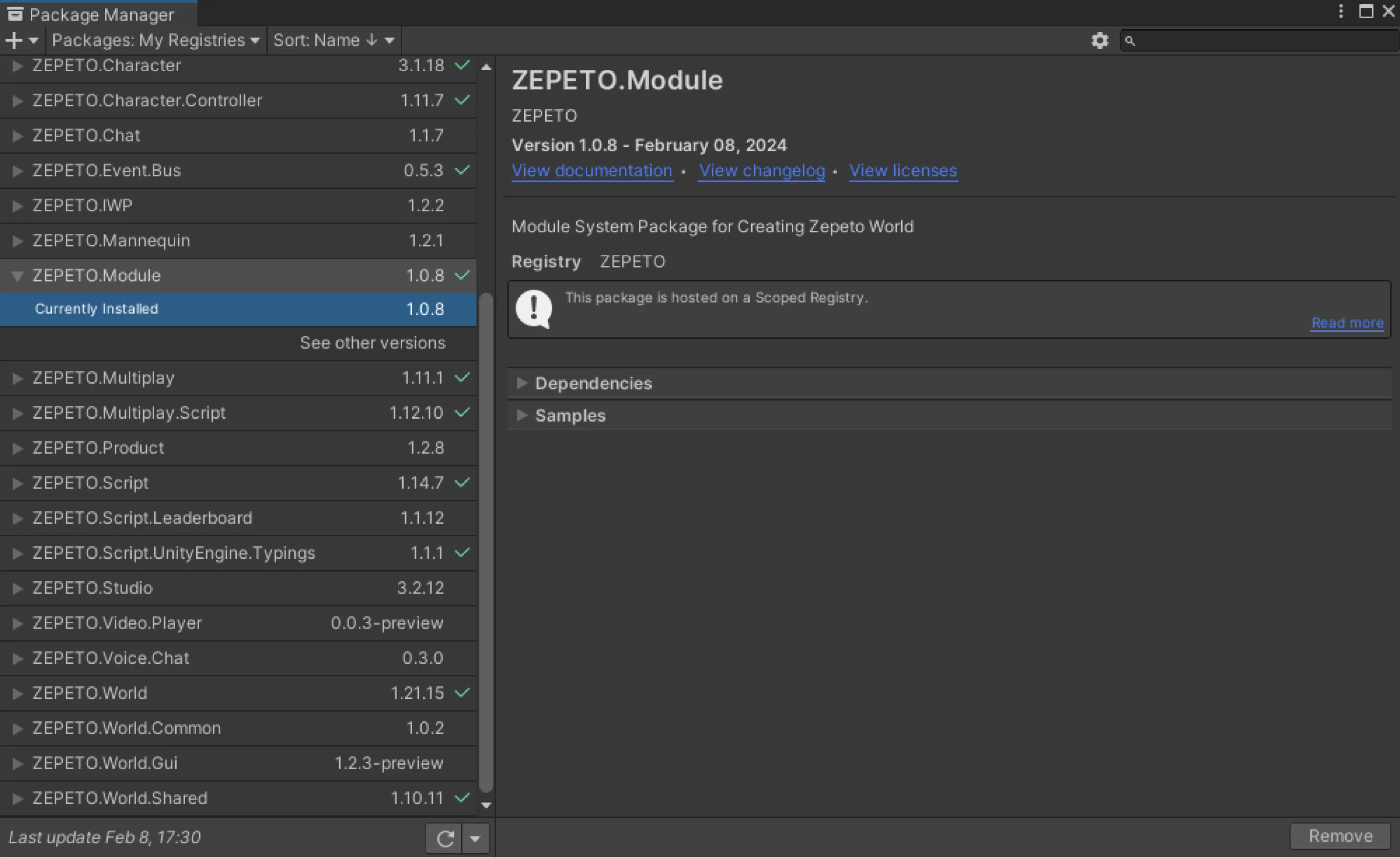1400x857 pixels.
Task: Click the 'ZEPETO.Module' details heading
Action: click(x=617, y=80)
